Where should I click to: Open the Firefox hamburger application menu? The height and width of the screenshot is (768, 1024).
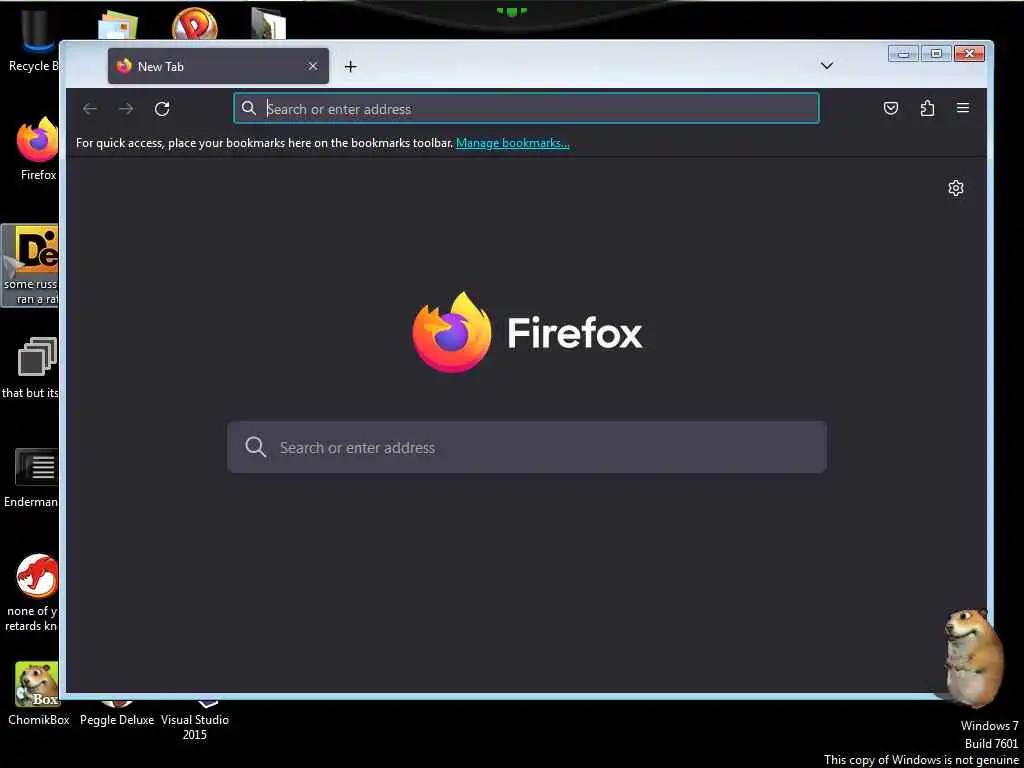(963, 108)
